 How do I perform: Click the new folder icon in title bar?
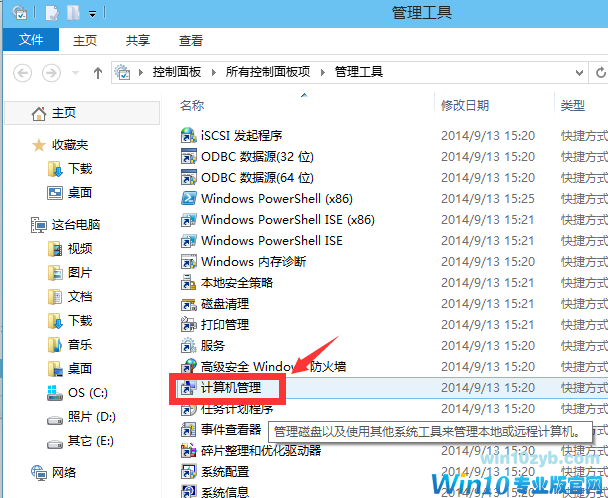coord(73,13)
